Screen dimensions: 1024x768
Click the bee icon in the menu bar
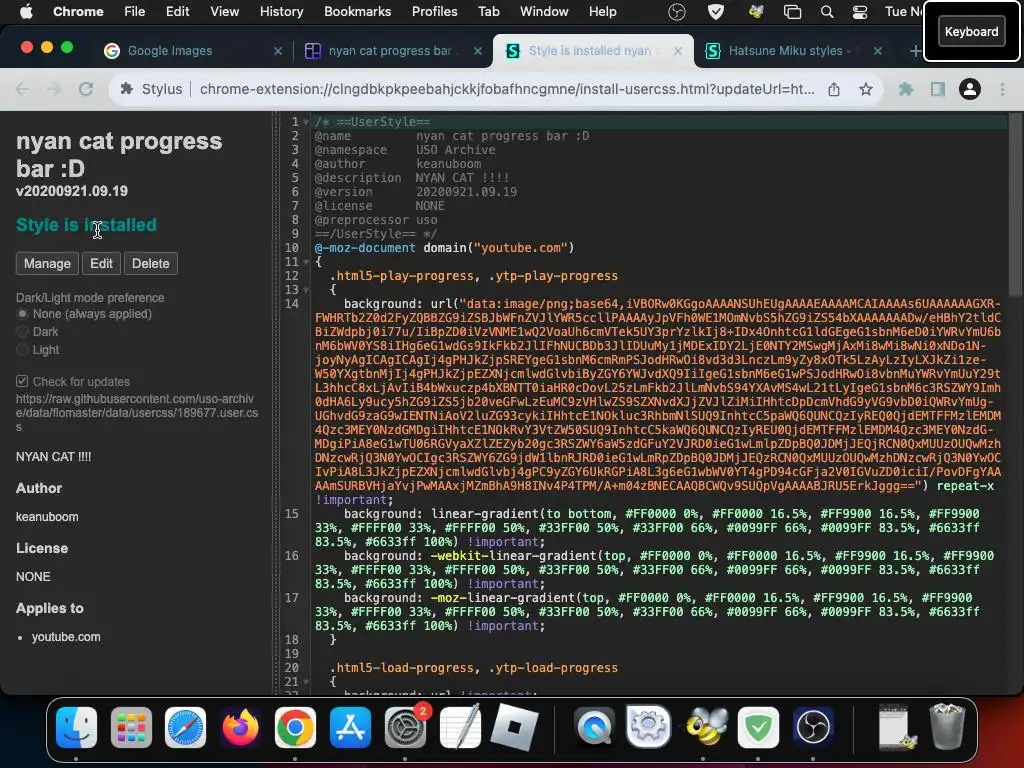[x=756, y=12]
